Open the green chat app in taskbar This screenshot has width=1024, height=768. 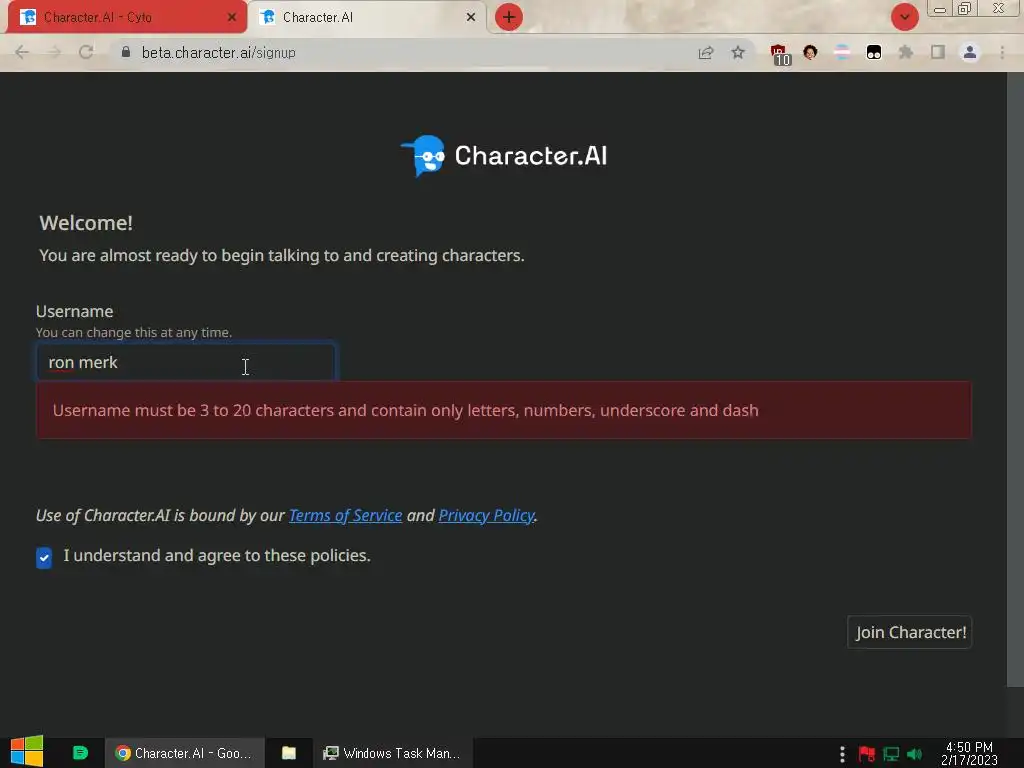(80, 753)
